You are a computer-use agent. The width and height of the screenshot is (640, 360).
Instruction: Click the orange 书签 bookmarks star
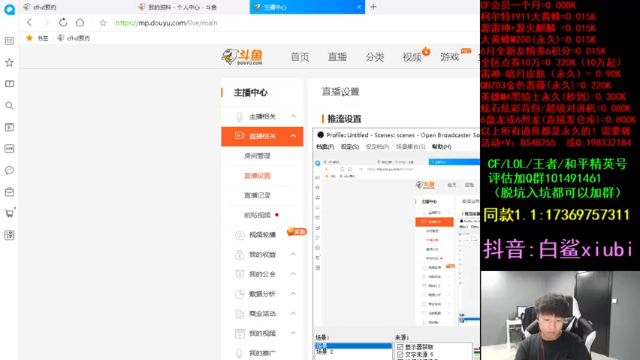(29, 38)
